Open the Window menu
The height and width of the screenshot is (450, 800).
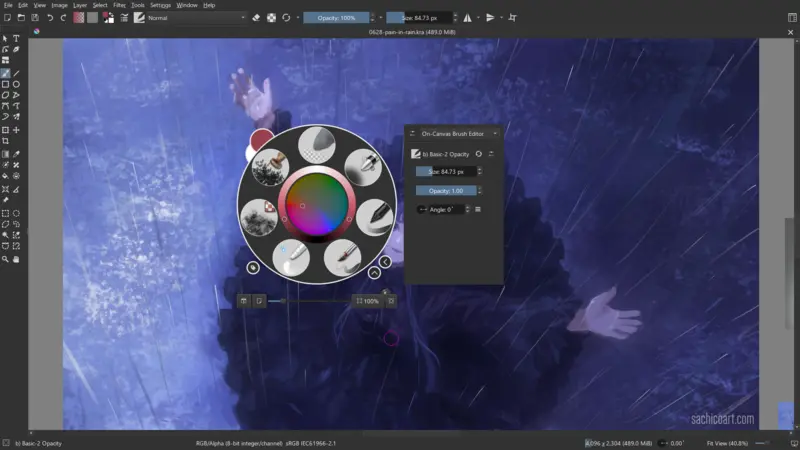(x=187, y=5)
